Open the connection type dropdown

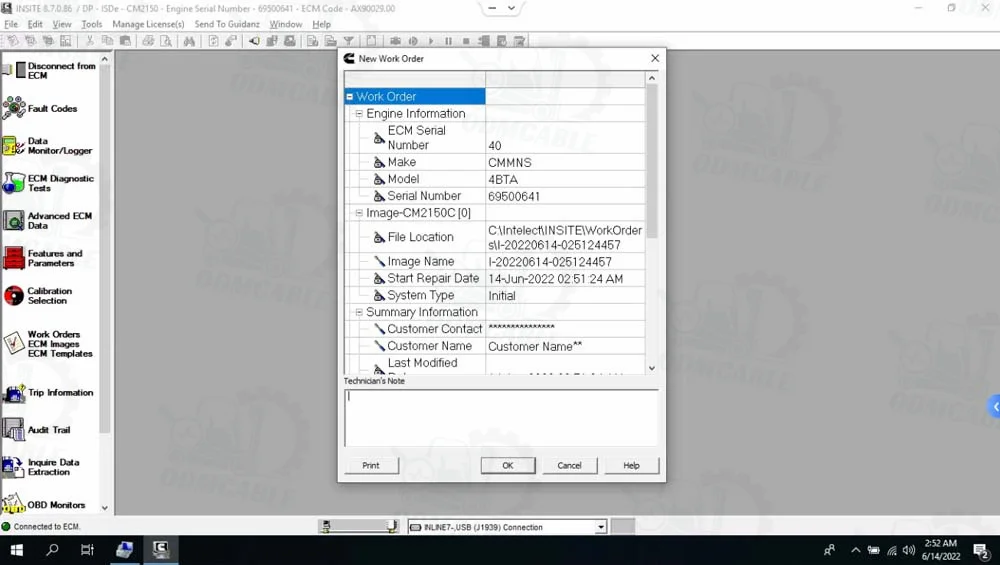601,527
